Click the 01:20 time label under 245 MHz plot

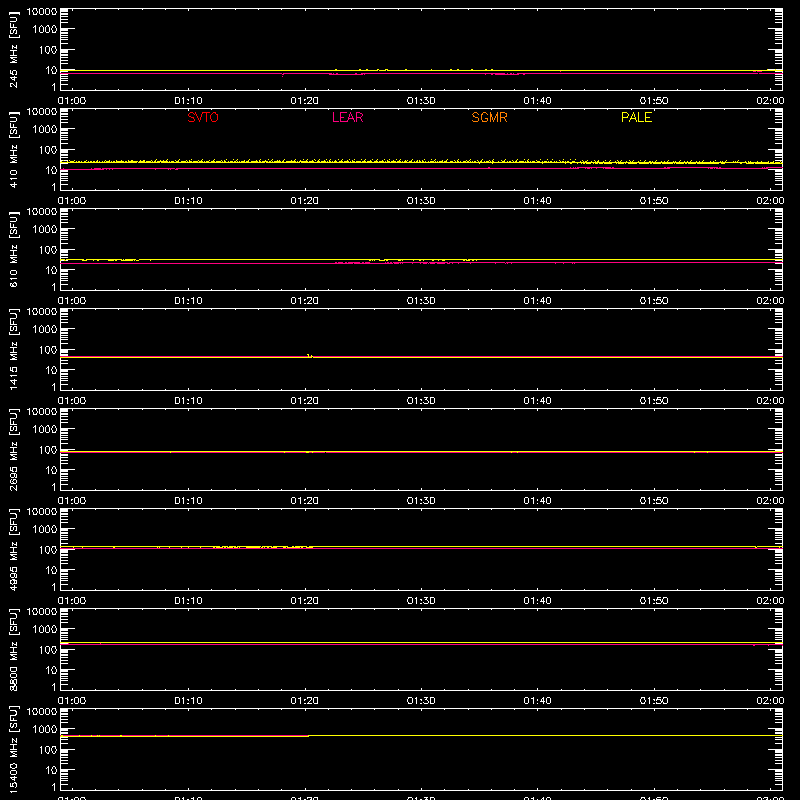coord(305,101)
